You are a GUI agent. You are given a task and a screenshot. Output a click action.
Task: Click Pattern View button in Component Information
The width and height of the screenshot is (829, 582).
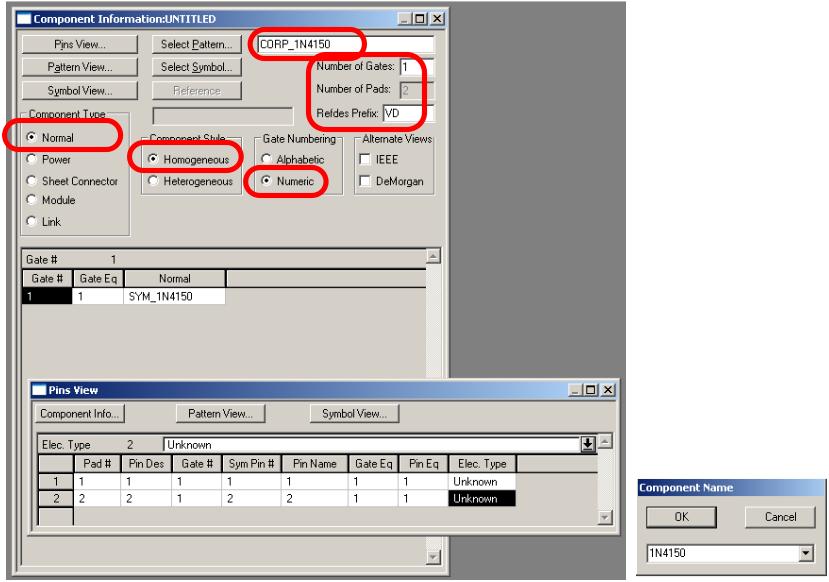tap(80, 67)
